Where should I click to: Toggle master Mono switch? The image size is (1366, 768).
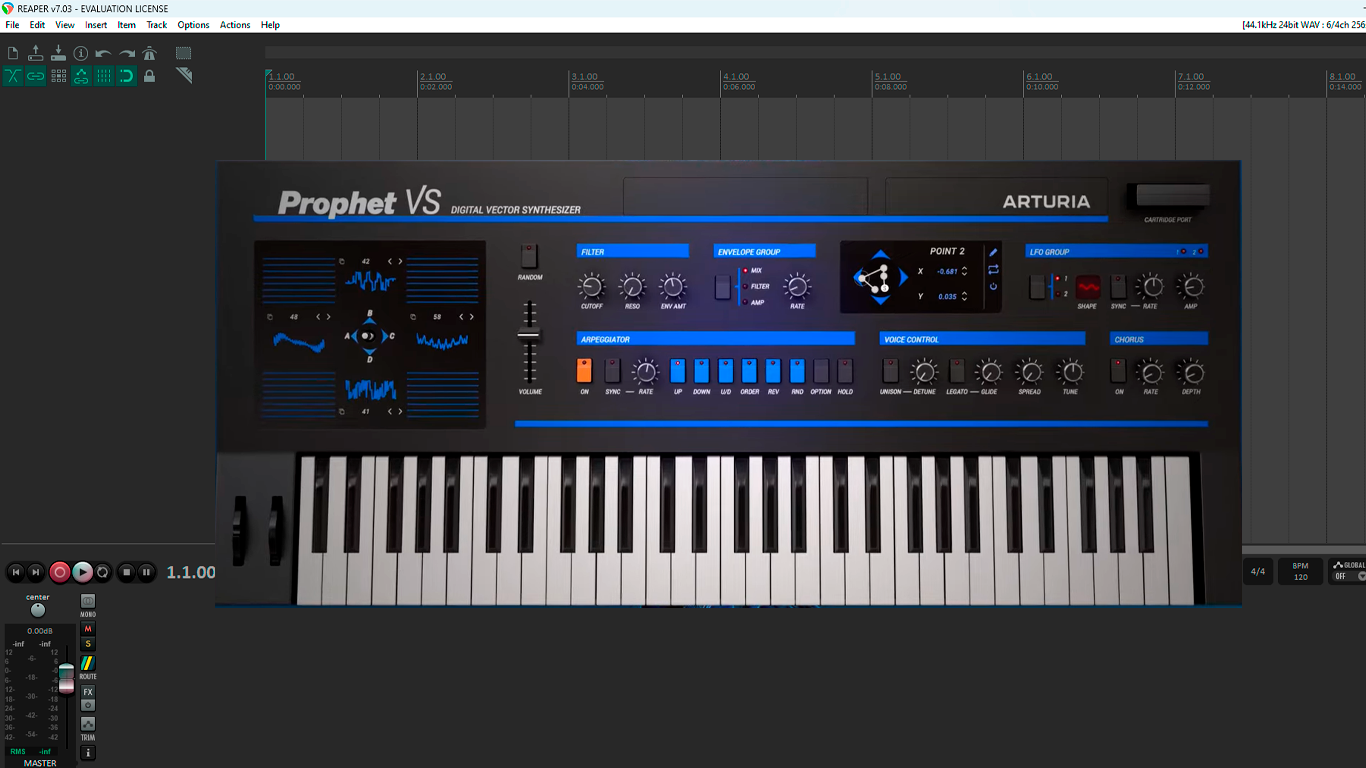coord(88,601)
